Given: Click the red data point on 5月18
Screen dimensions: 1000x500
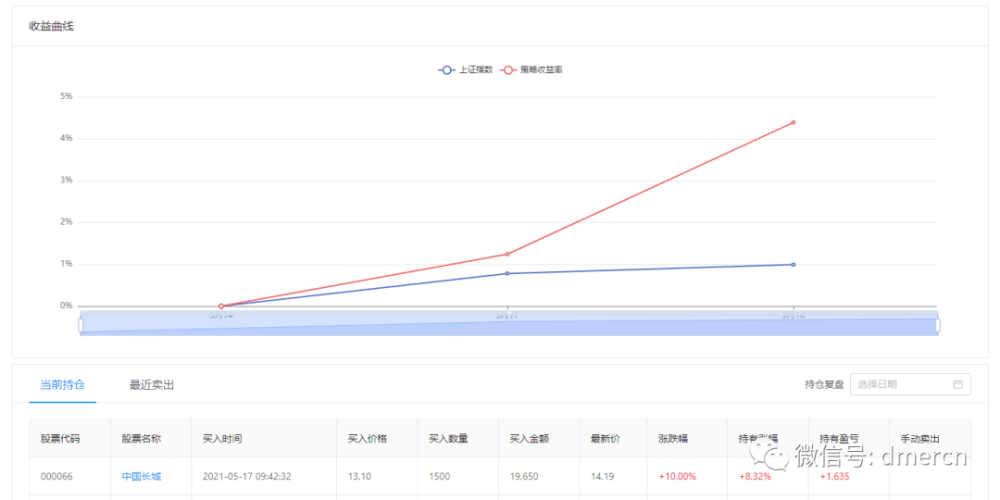Looking at the screenshot, I should pos(793,122).
